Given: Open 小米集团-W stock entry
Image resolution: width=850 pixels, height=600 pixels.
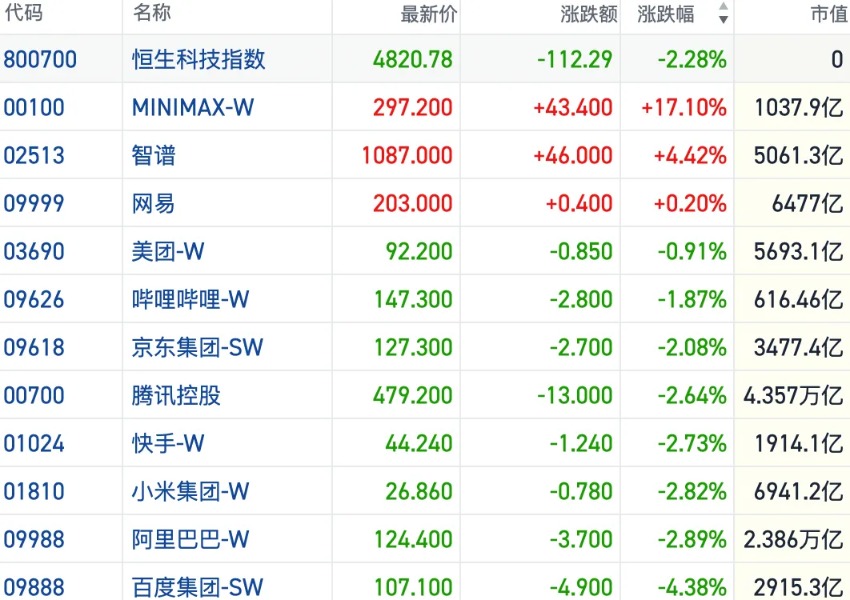Looking at the screenshot, I should tap(425, 491).
